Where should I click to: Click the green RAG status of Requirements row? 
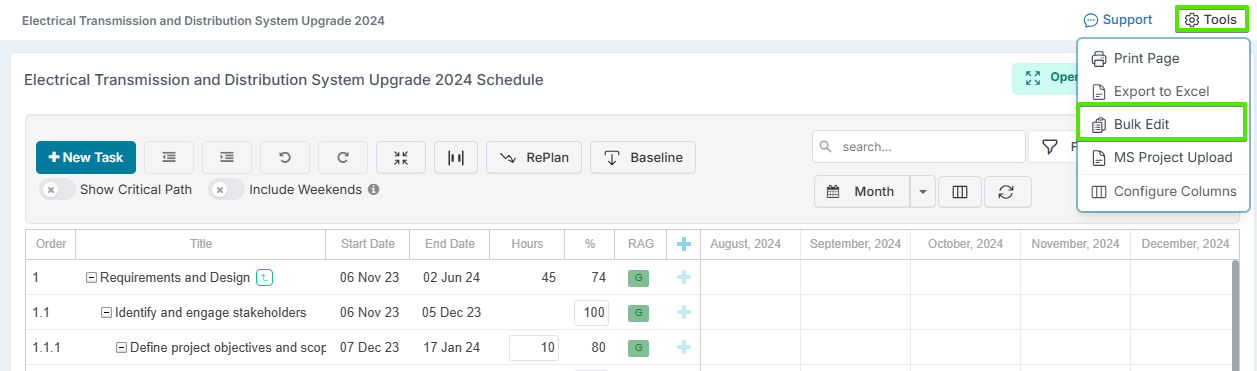(638, 278)
